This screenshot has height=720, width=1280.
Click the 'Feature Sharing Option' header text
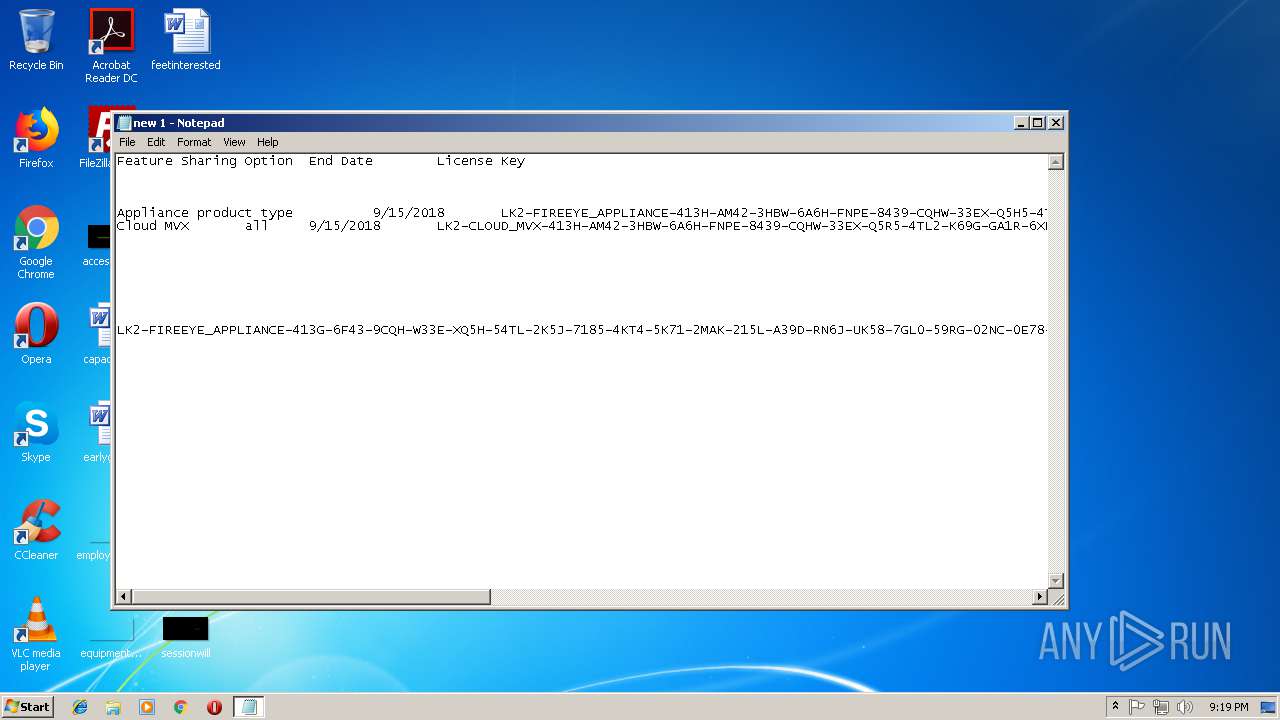click(205, 161)
